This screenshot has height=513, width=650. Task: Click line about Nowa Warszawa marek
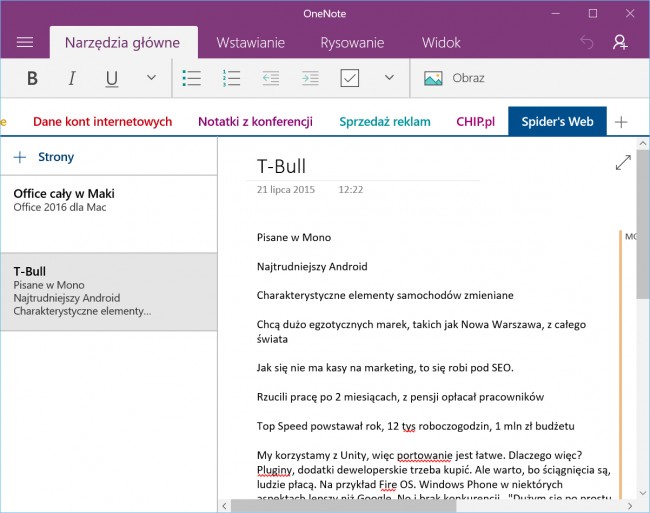(421, 332)
